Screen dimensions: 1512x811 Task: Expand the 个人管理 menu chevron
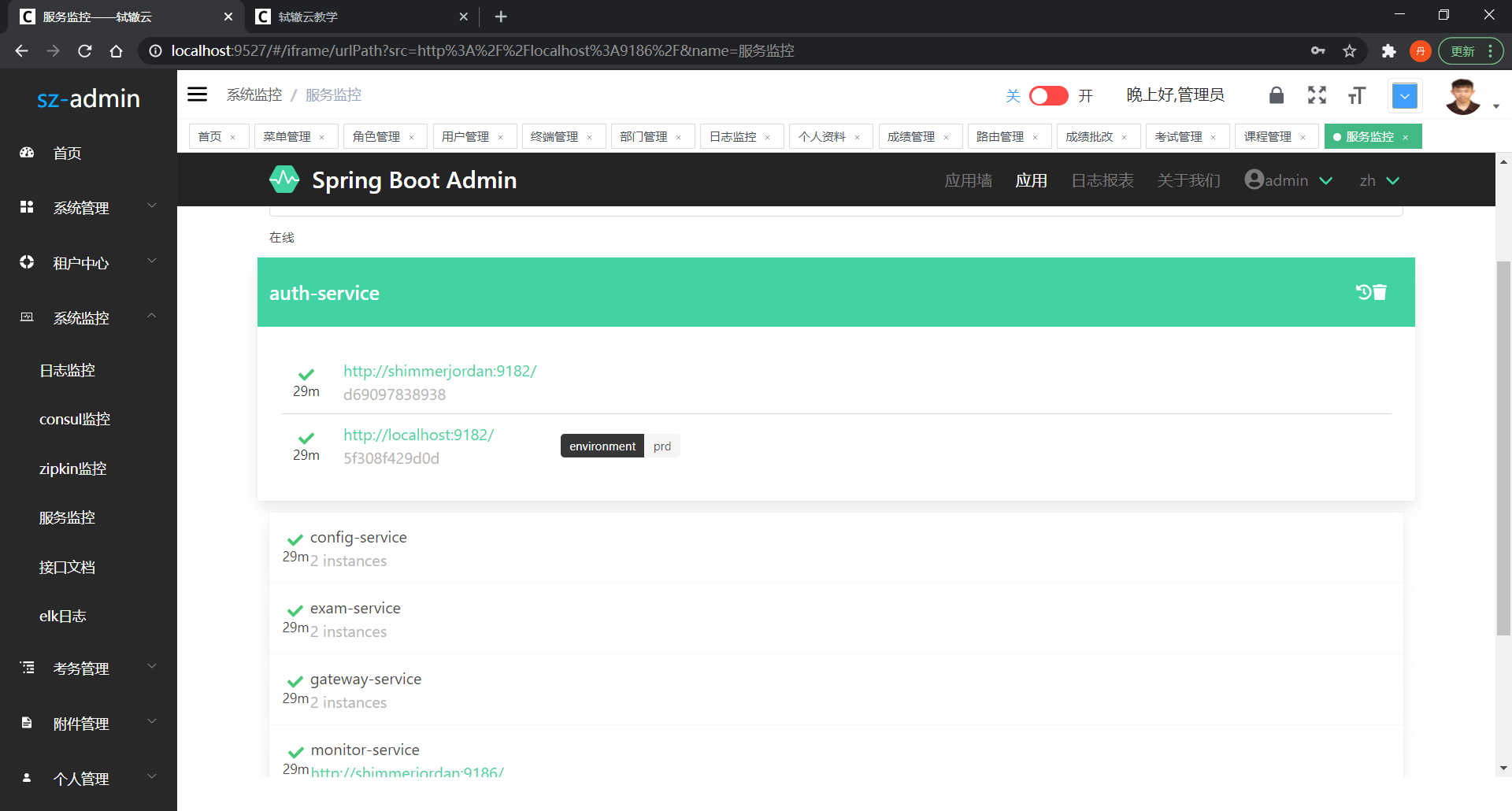(152, 776)
